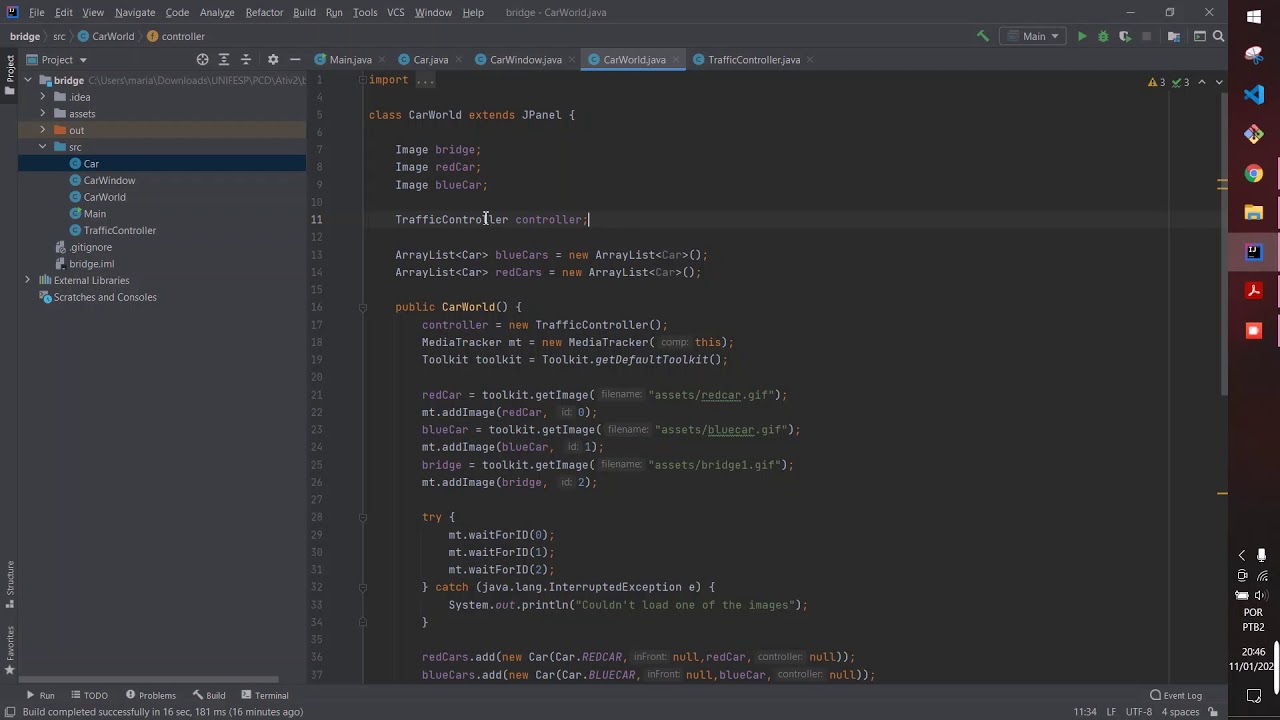Open the Favorites tool window stripe
This screenshot has height=720, width=1280.
[x=10, y=651]
